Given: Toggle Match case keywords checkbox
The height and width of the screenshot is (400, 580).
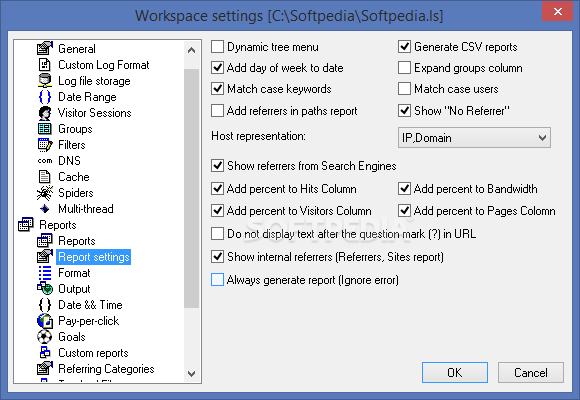Looking at the screenshot, I should coord(218,89).
